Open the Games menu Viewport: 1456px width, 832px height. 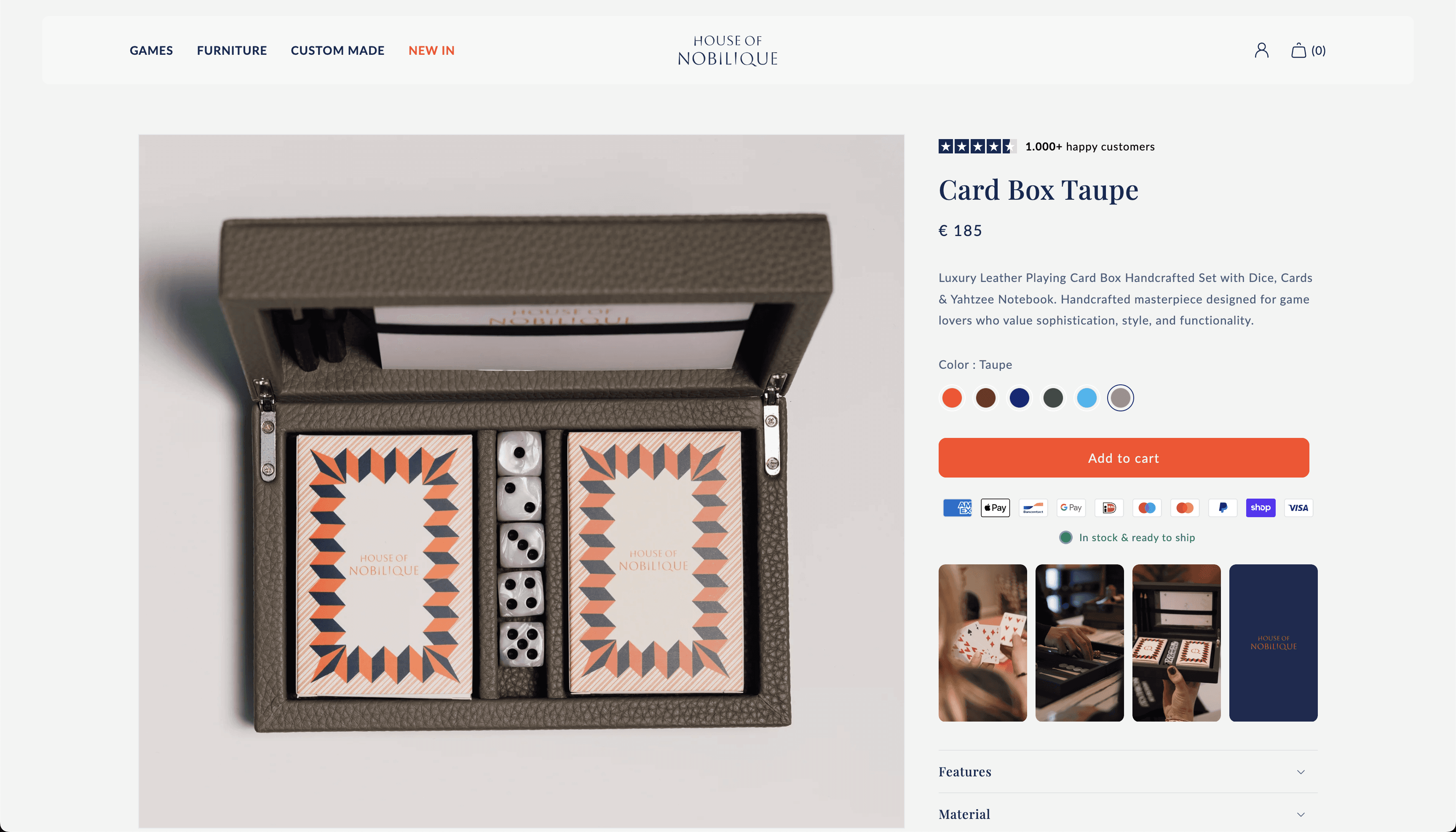151,50
